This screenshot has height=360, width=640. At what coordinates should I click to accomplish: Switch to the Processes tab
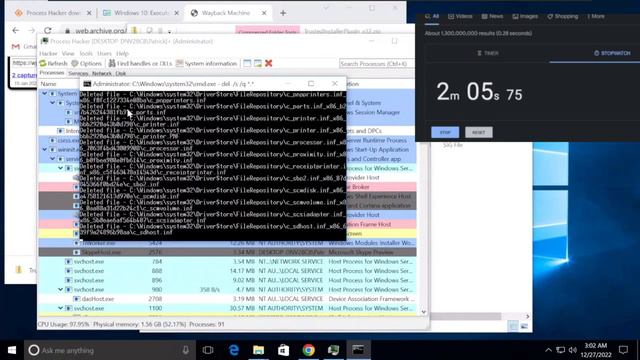pyautogui.click(x=52, y=73)
